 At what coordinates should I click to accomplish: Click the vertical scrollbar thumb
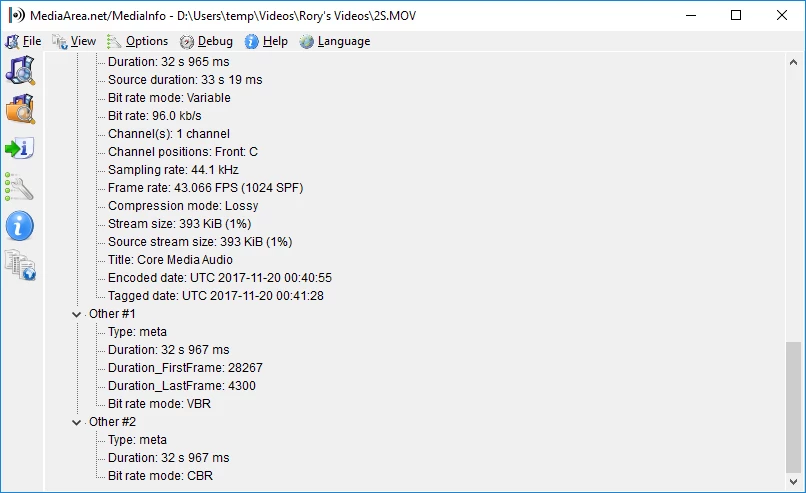tap(793, 407)
